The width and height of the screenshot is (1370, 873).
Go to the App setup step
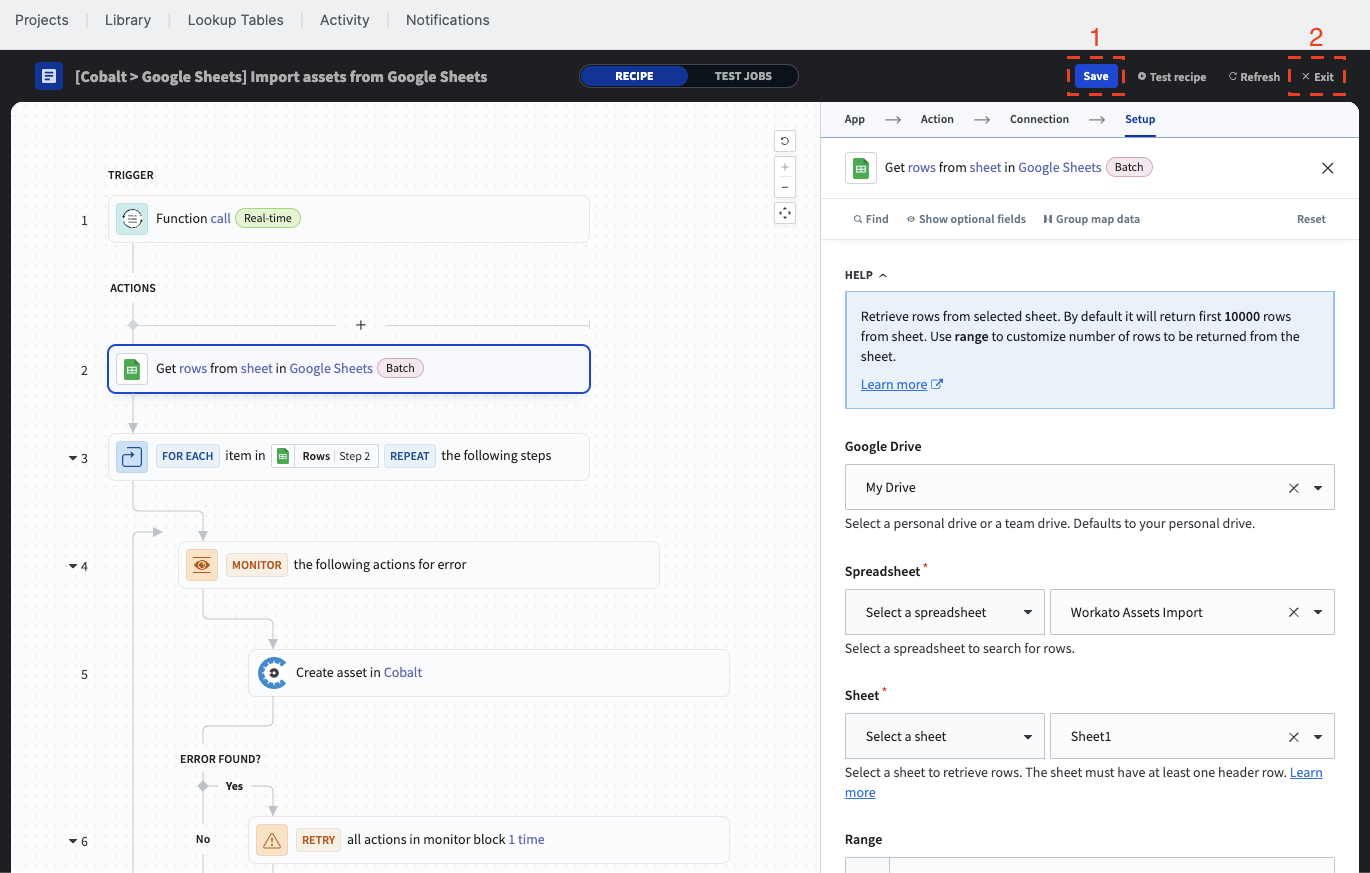tap(855, 119)
